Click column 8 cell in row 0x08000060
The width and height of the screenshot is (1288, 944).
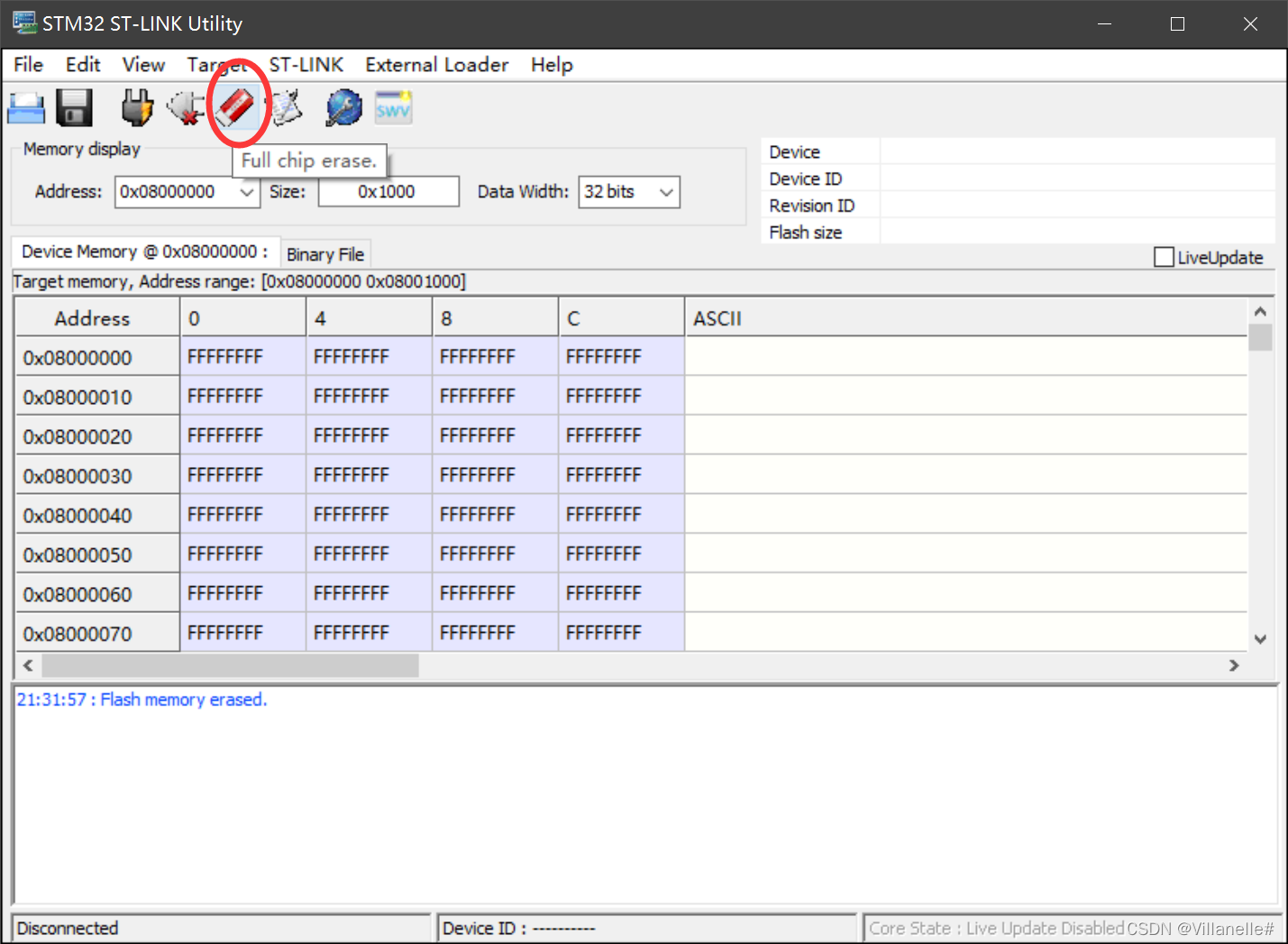pos(496,594)
